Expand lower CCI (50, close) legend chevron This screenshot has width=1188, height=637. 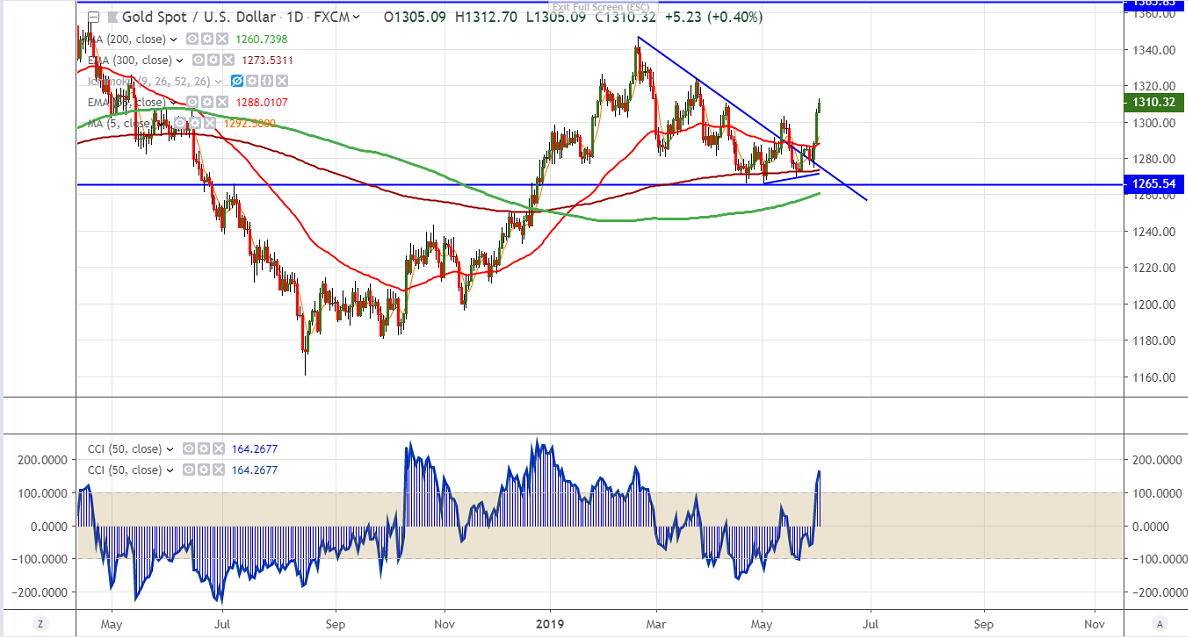click(170, 471)
